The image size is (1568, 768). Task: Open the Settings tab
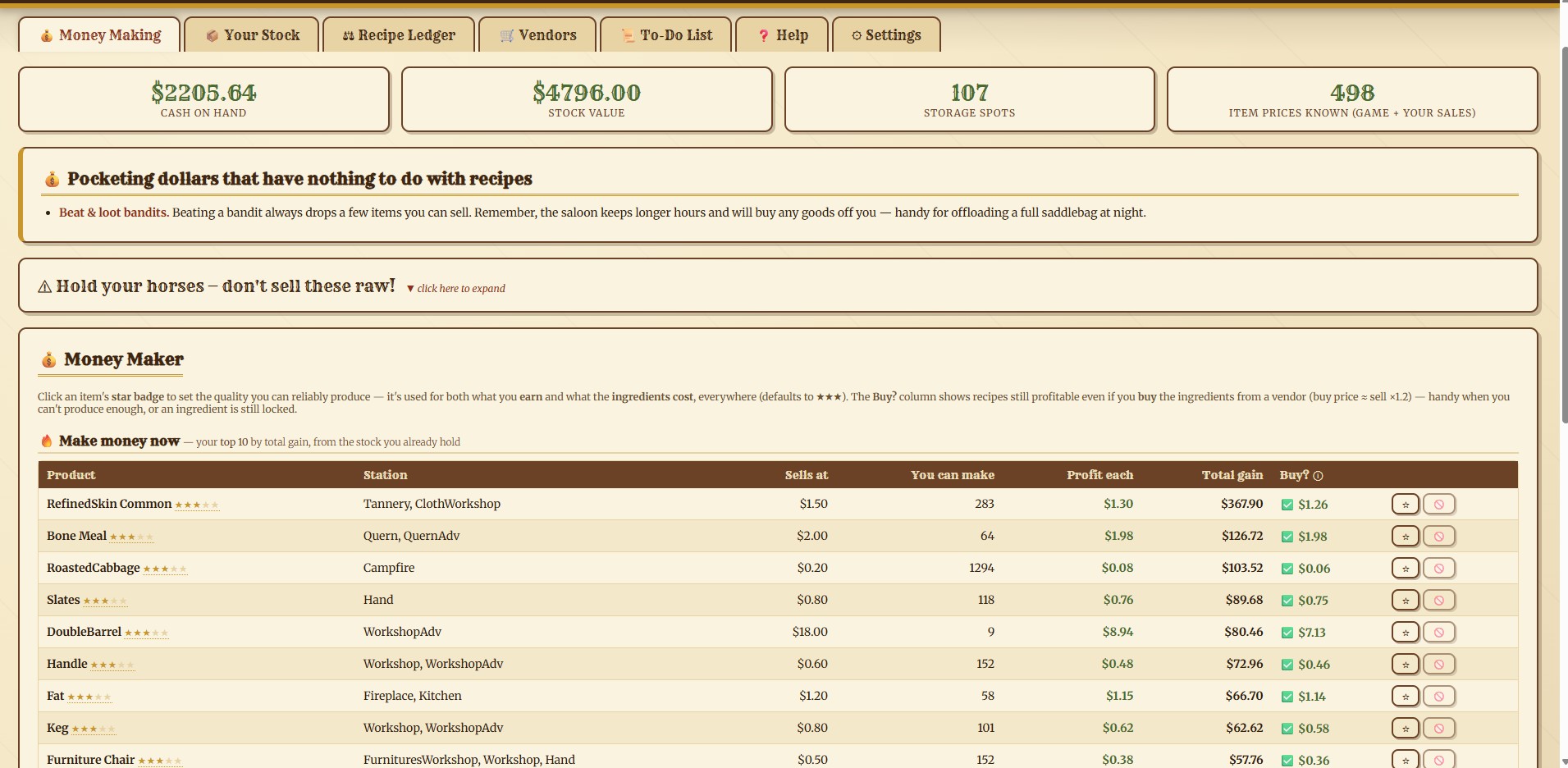point(886,35)
